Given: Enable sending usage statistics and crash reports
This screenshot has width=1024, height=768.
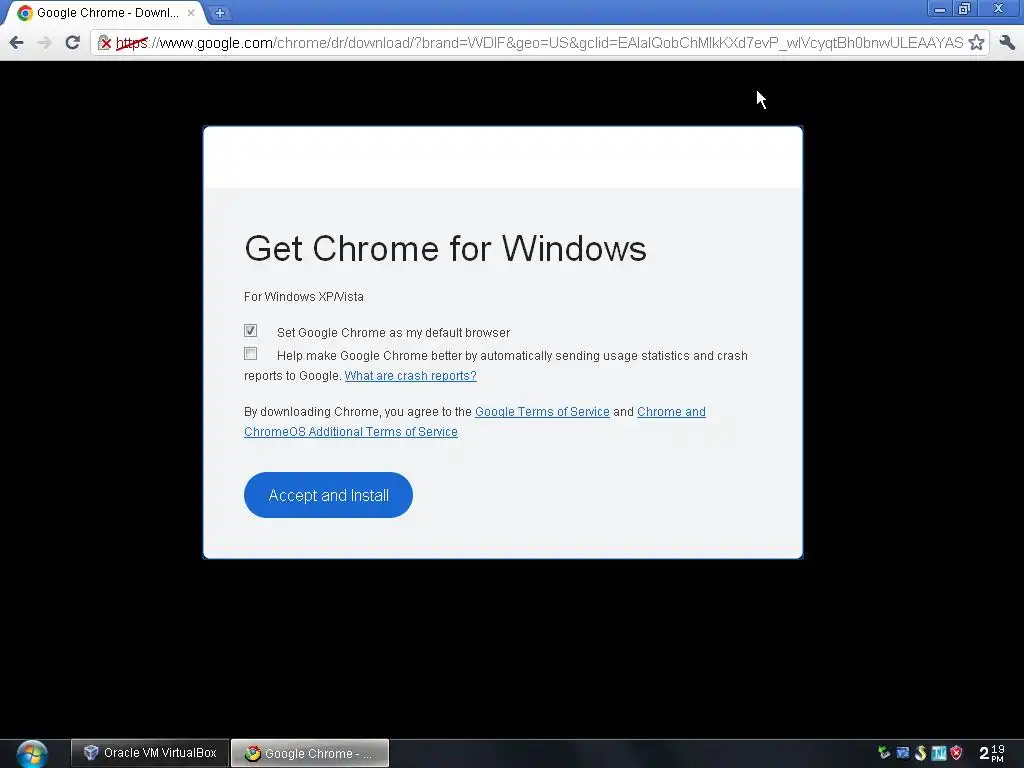Looking at the screenshot, I should tap(250, 354).
